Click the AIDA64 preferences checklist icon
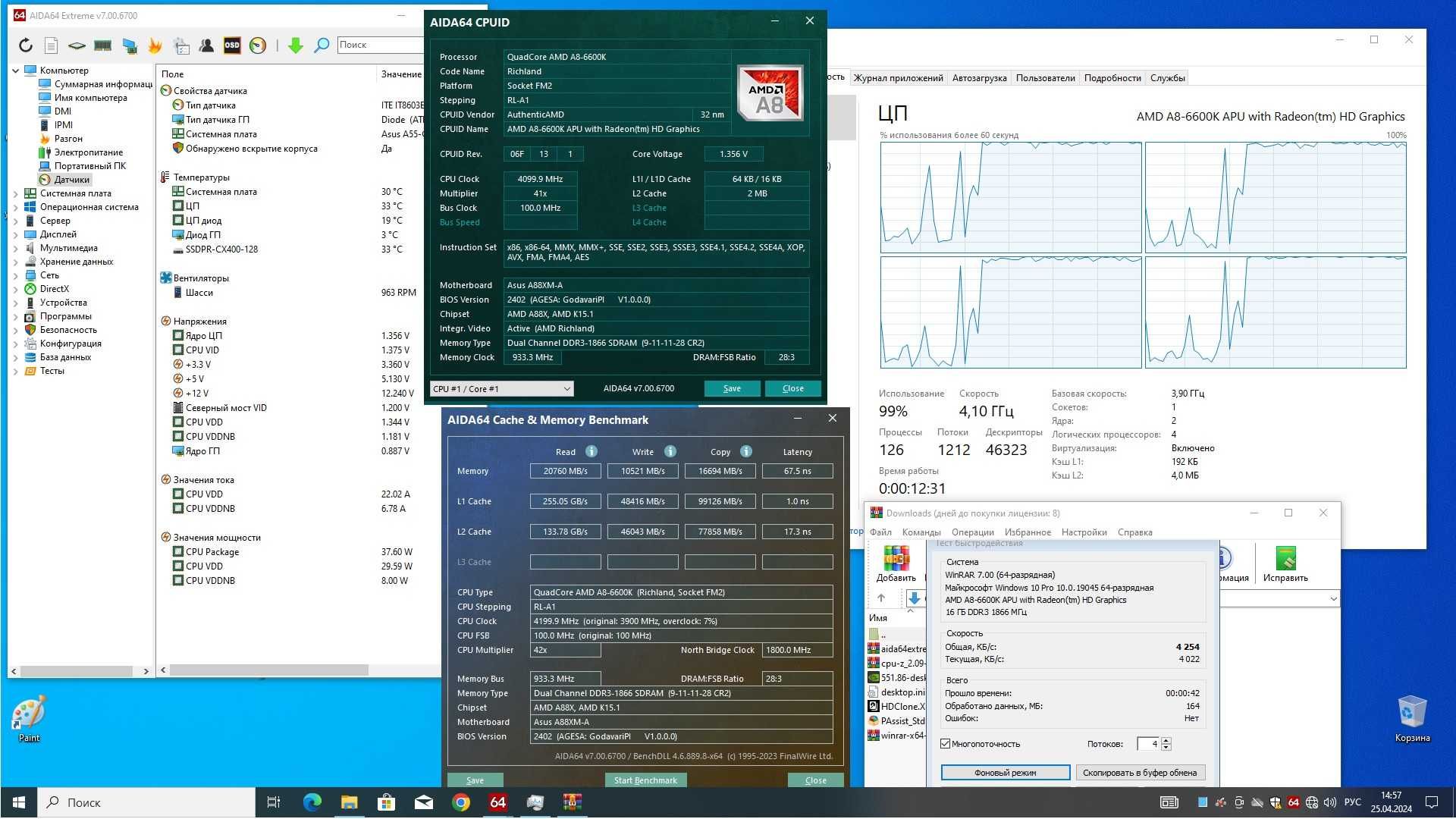The image size is (1456, 819). point(181,45)
